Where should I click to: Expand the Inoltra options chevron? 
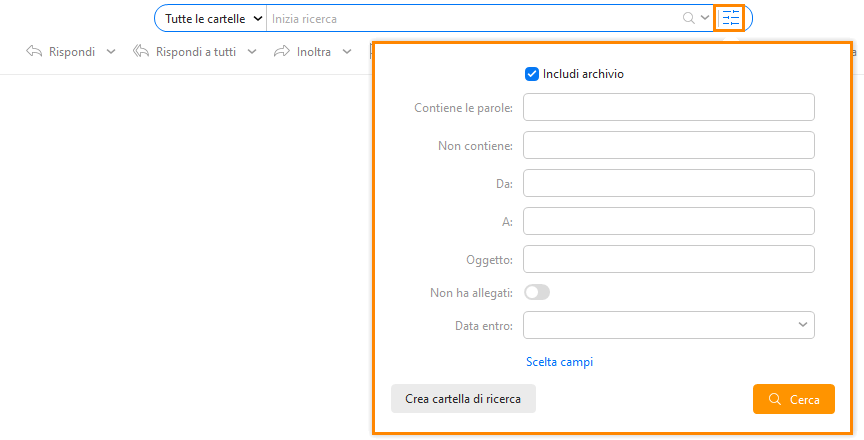point(347,52)
